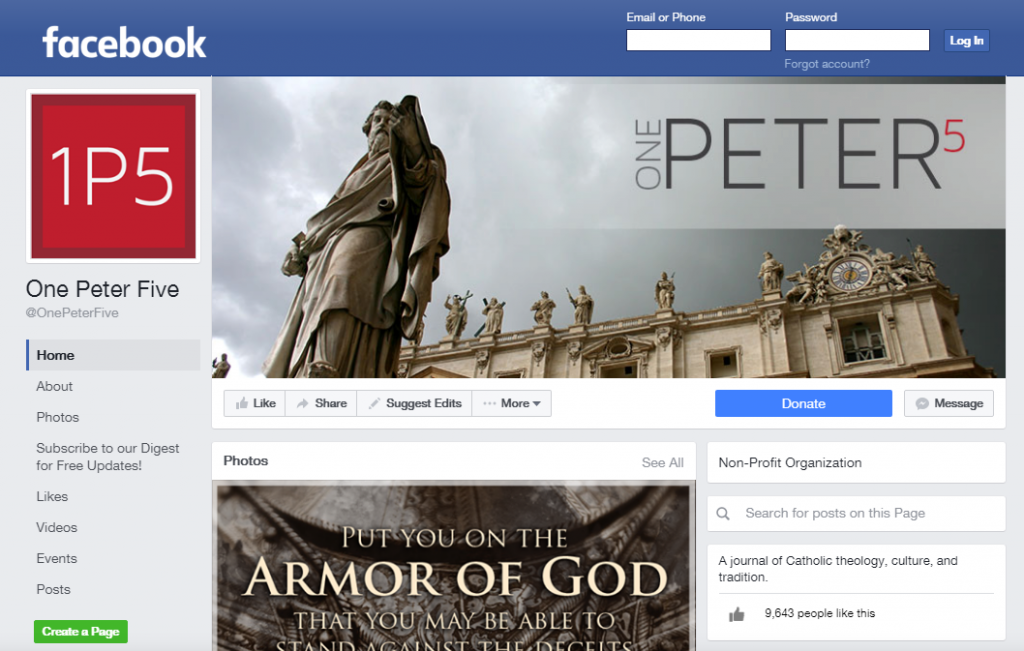1024x651 pixels.
Task: Open the Videos section
Action: point(57,528)
